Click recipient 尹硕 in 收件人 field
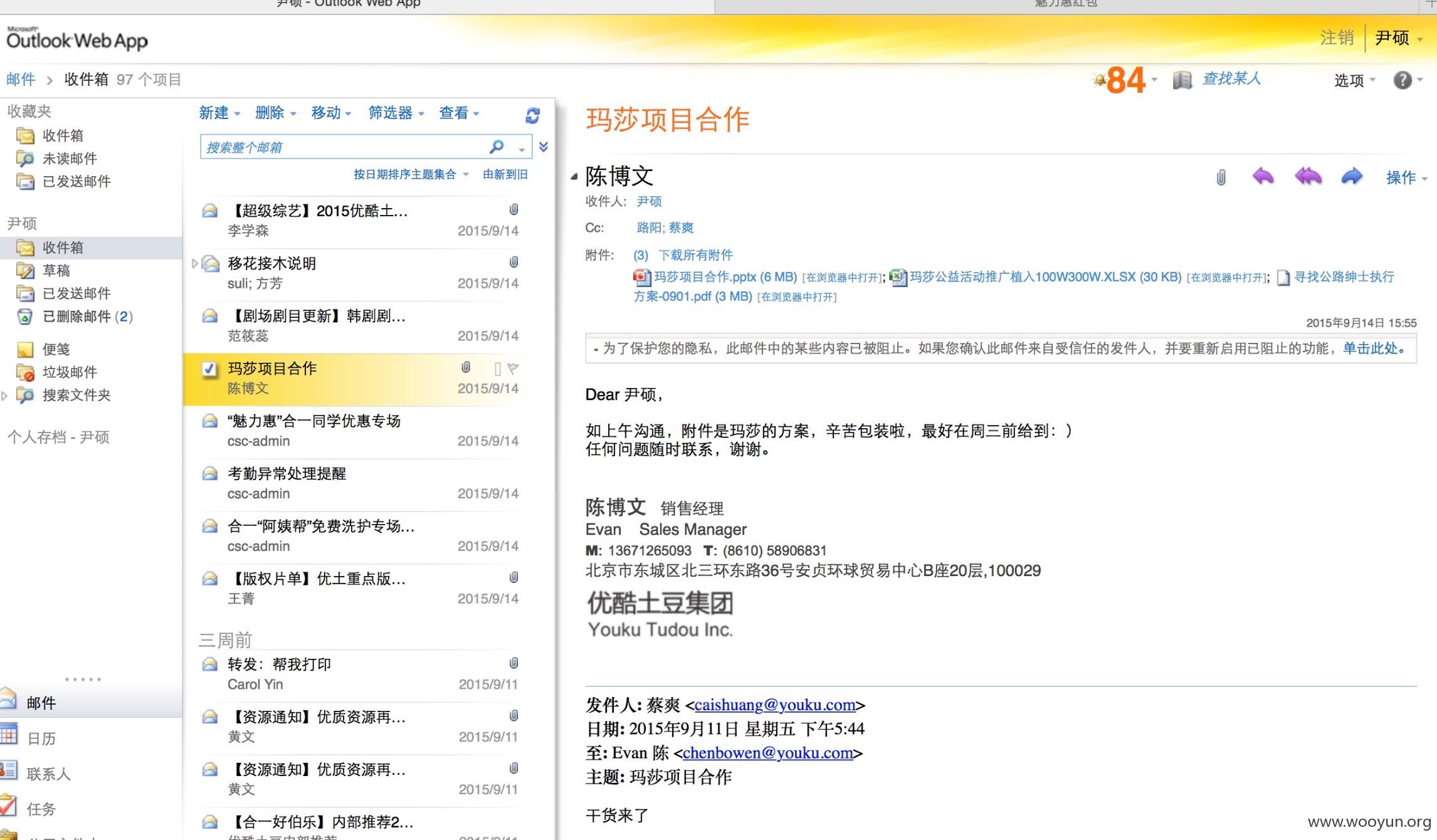 (x=649, y=201)
